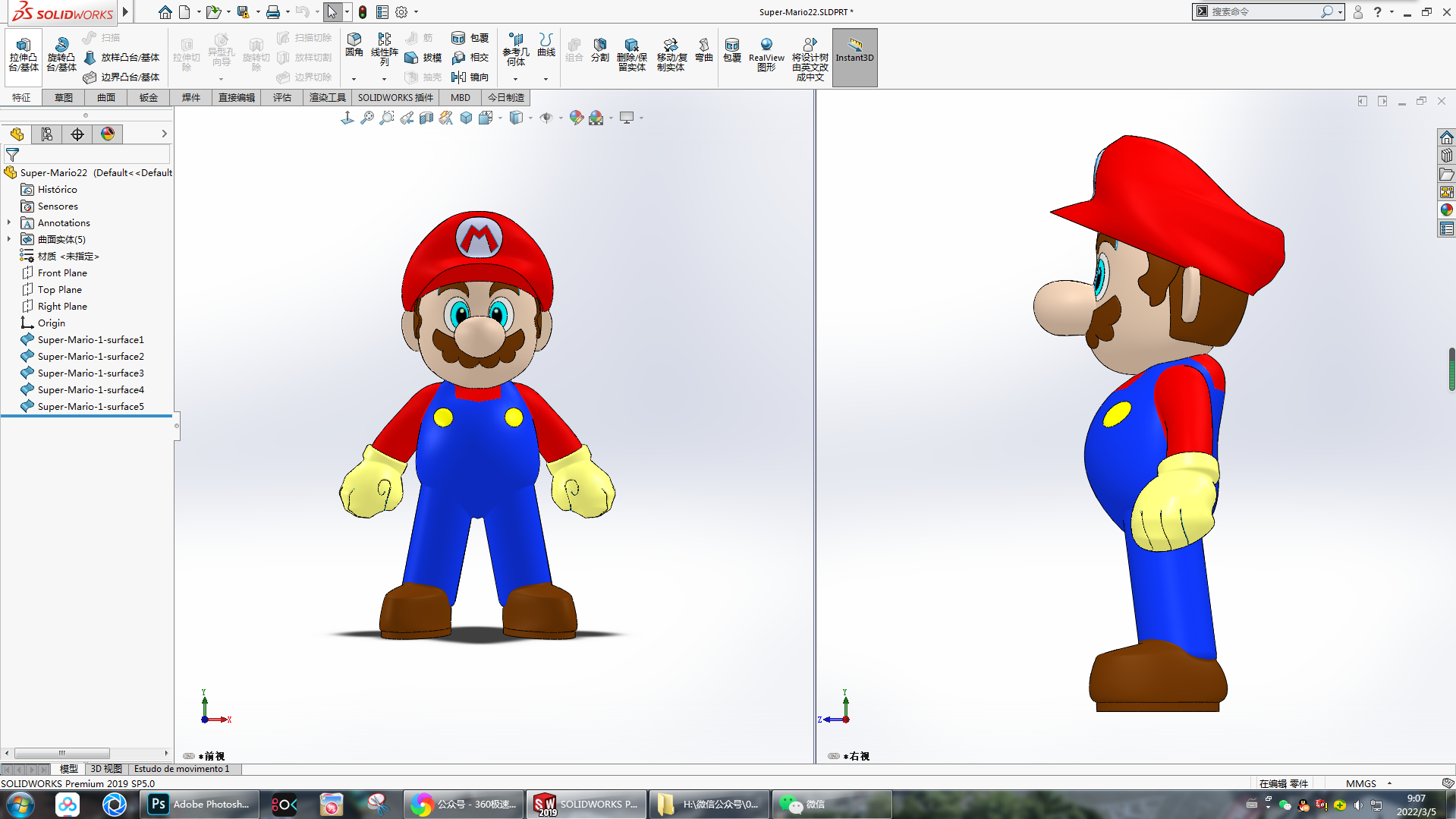Viewport: 1456px width, 819px height.
Task: Switch to the 草图 sketch tab
Action: tap(64, 98)
